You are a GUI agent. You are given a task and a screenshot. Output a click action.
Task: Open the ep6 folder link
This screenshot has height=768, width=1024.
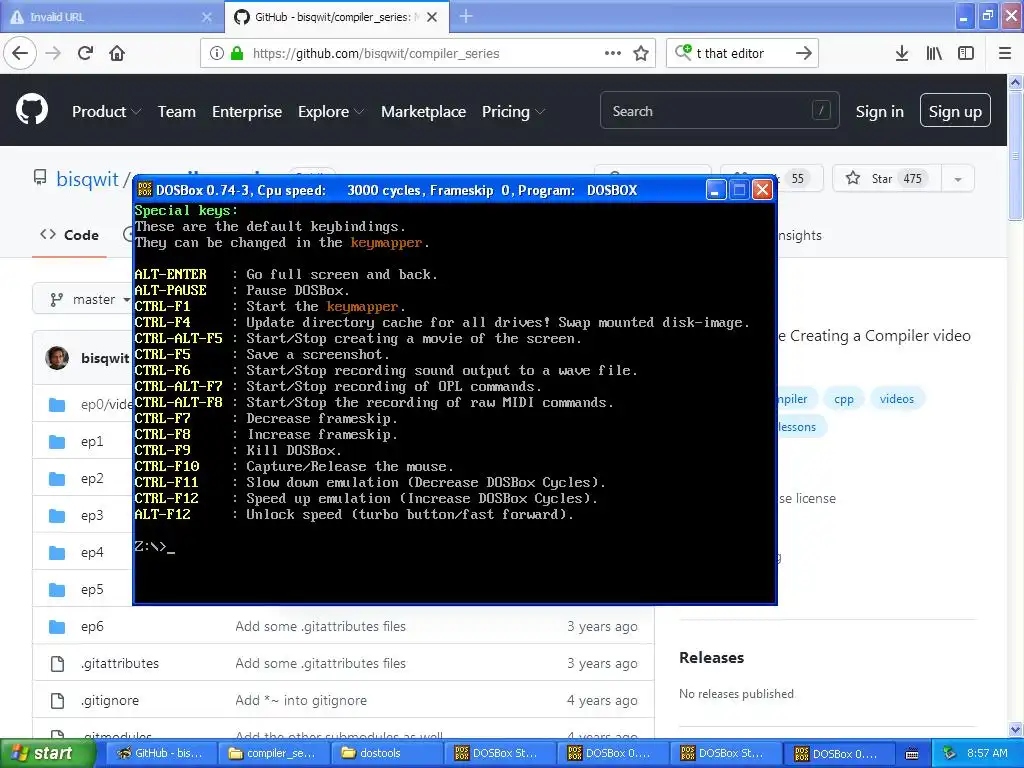(x=92, y=627)
